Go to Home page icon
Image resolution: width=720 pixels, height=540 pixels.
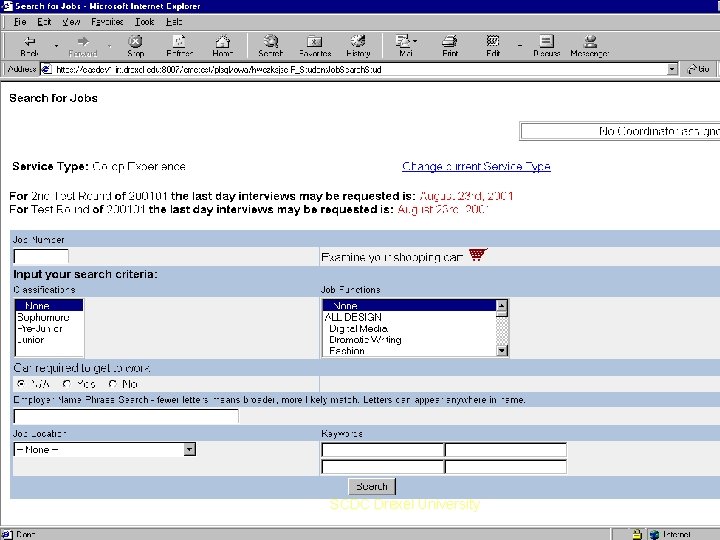point(223,46)
